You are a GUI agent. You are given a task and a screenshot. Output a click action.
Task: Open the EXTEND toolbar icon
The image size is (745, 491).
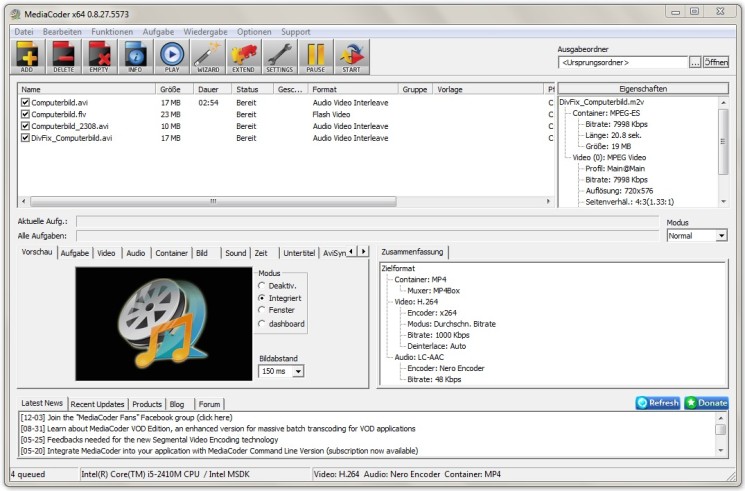click(x=244, y=57)
